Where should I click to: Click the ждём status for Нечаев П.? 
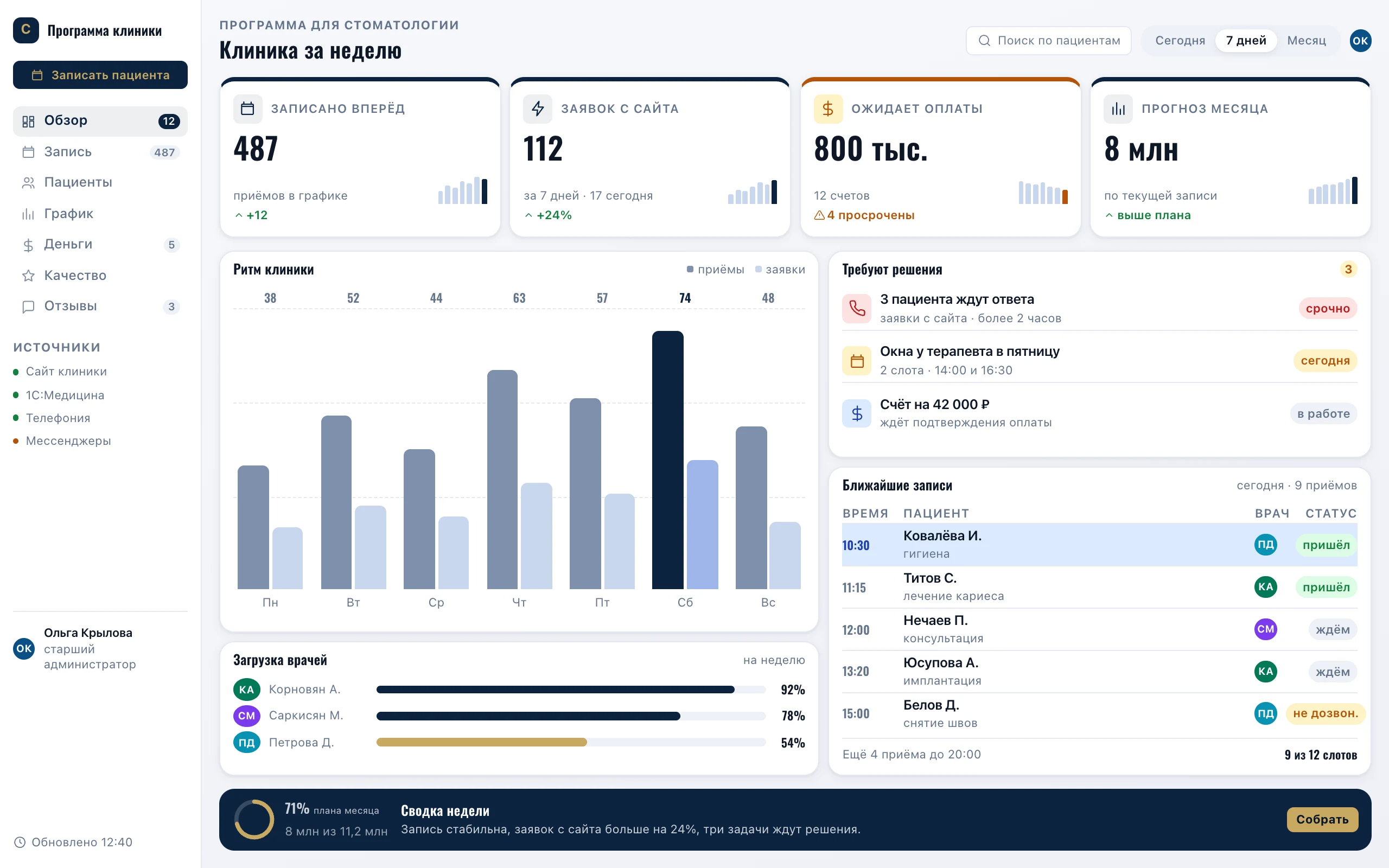click(1333, 630)
